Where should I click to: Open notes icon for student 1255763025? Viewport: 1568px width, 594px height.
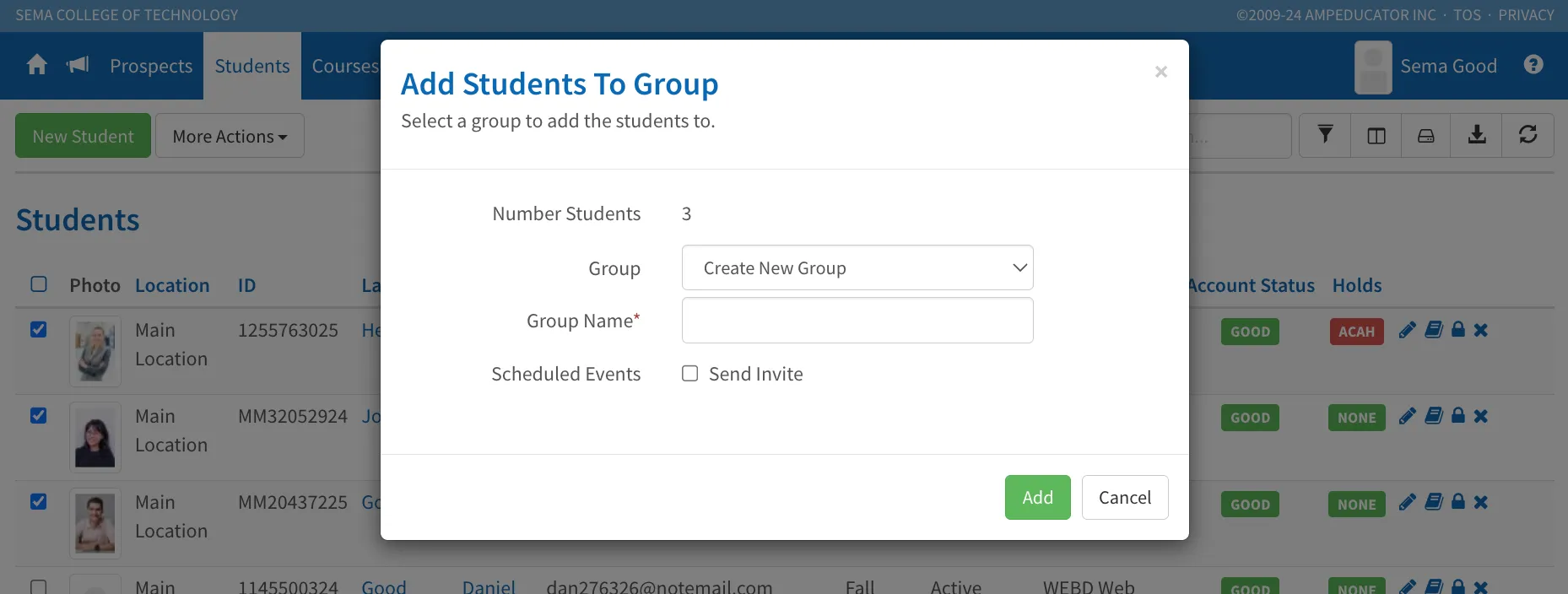[1434, 330]
